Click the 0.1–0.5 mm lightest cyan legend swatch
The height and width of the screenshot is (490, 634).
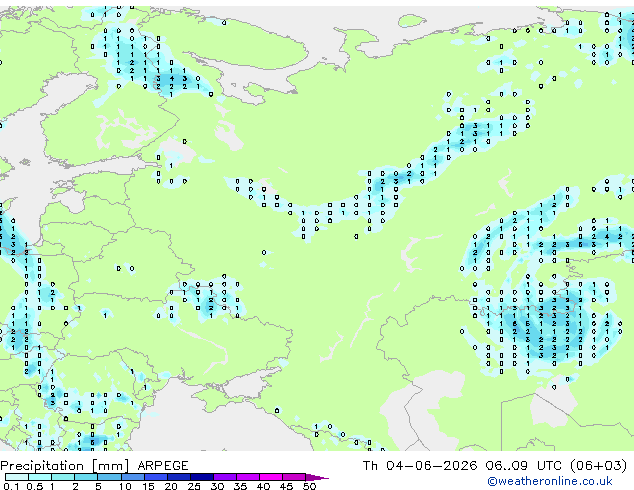pos(17,477)
